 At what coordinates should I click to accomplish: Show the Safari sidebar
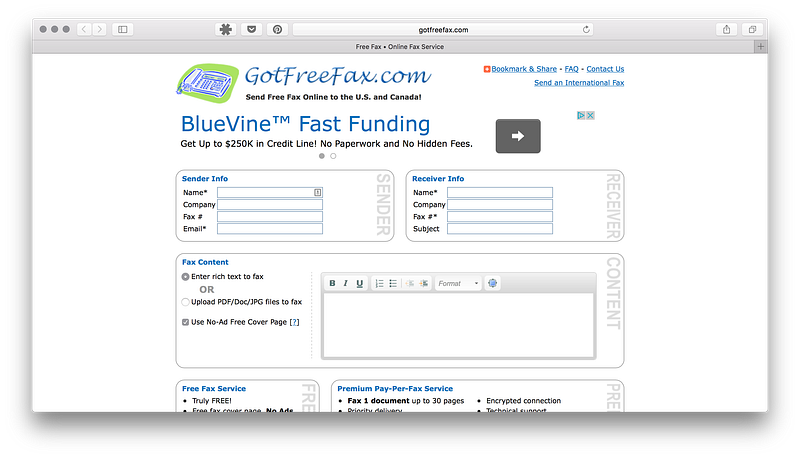[123, 30]
